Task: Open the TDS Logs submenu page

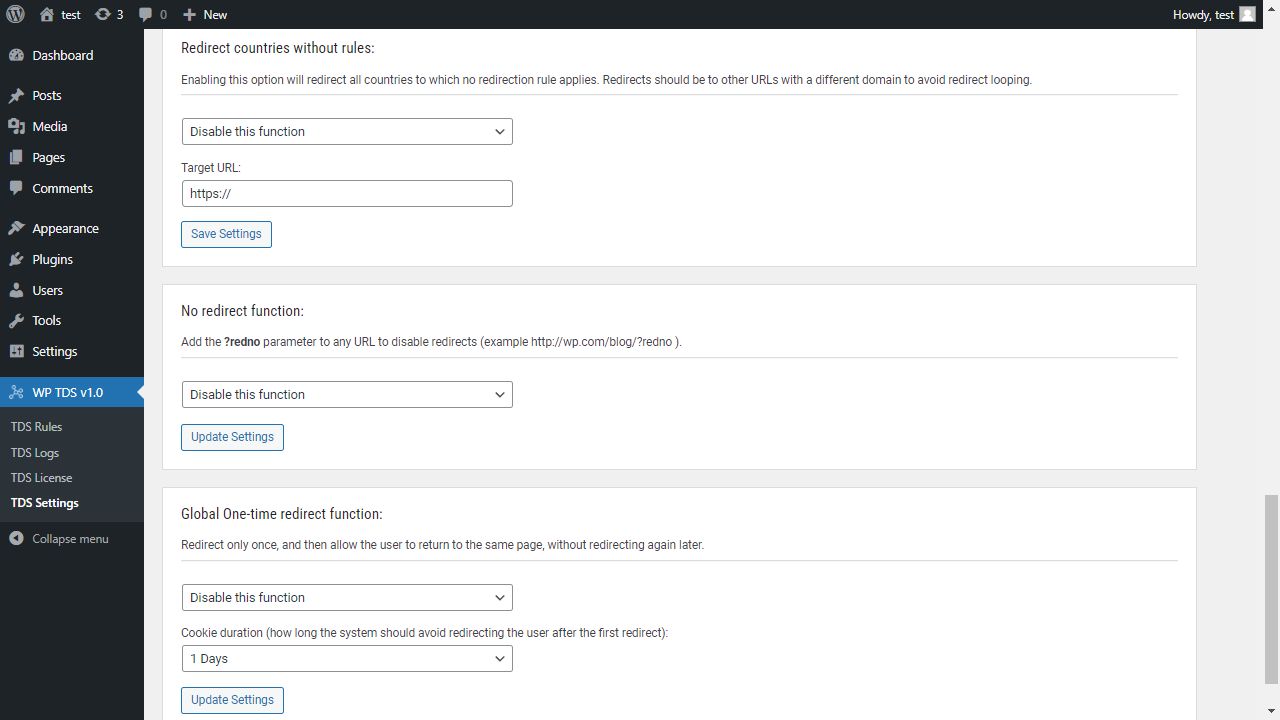Action: point(35,452)
